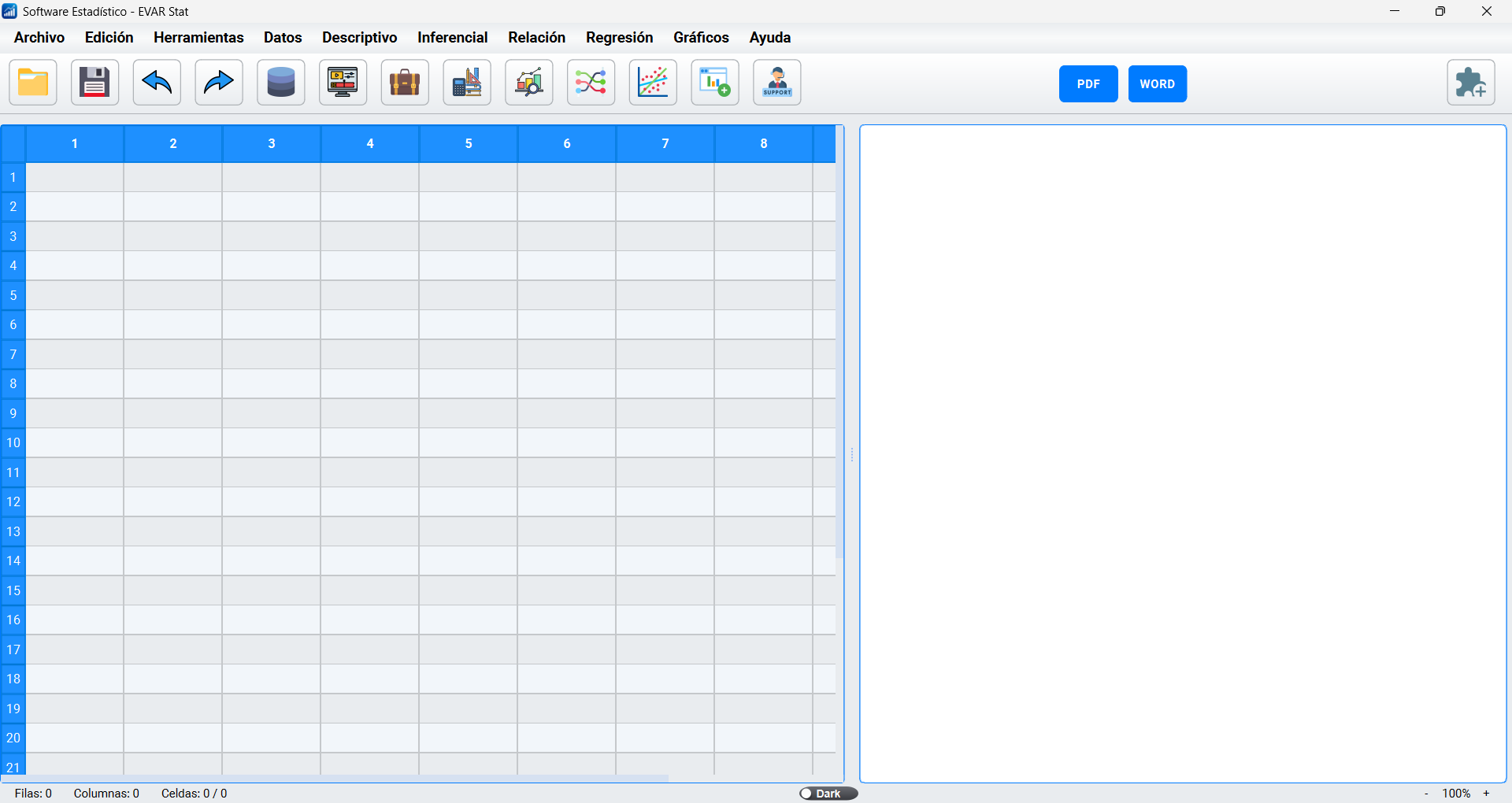Expand the Herramientas menu
Image resolution: width=1512 pixels, height=803 pixels.
pyautogui.click(x=198, y=38)
